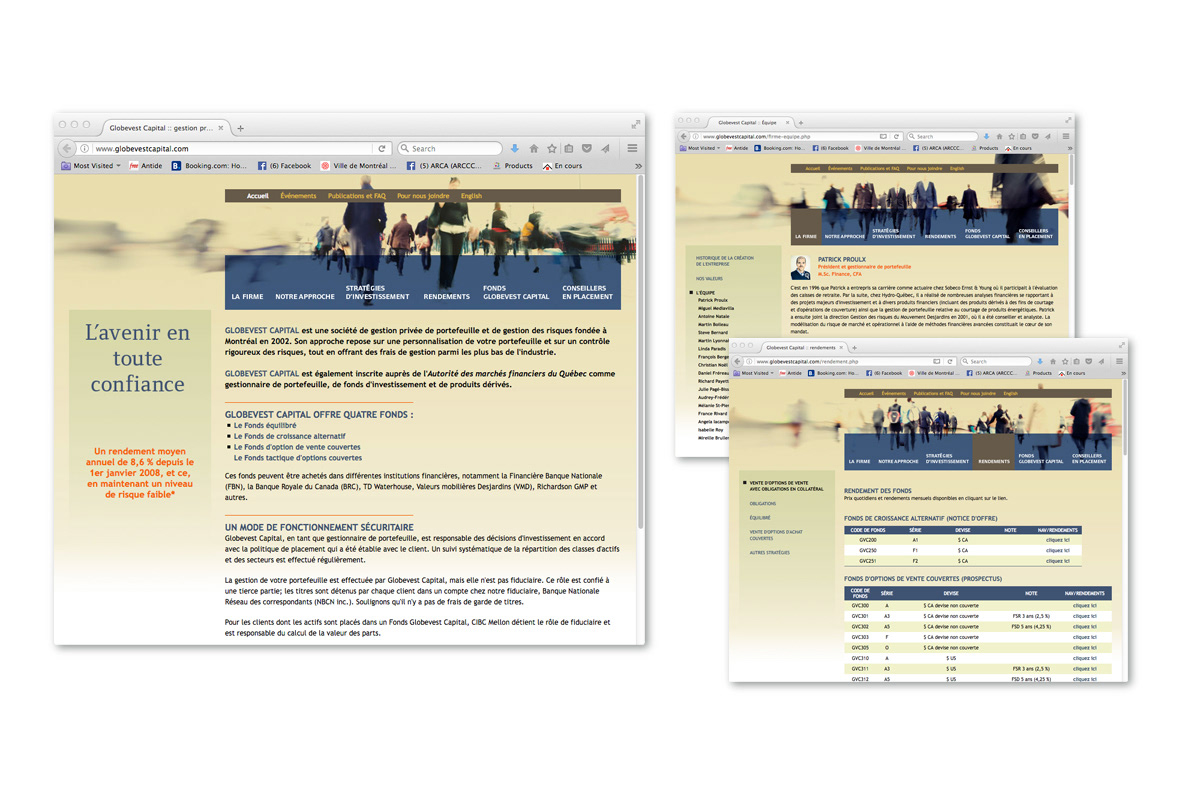Reload the page in the rendements window
This screenshot has width=1200, height=800.
coord(952,361)
